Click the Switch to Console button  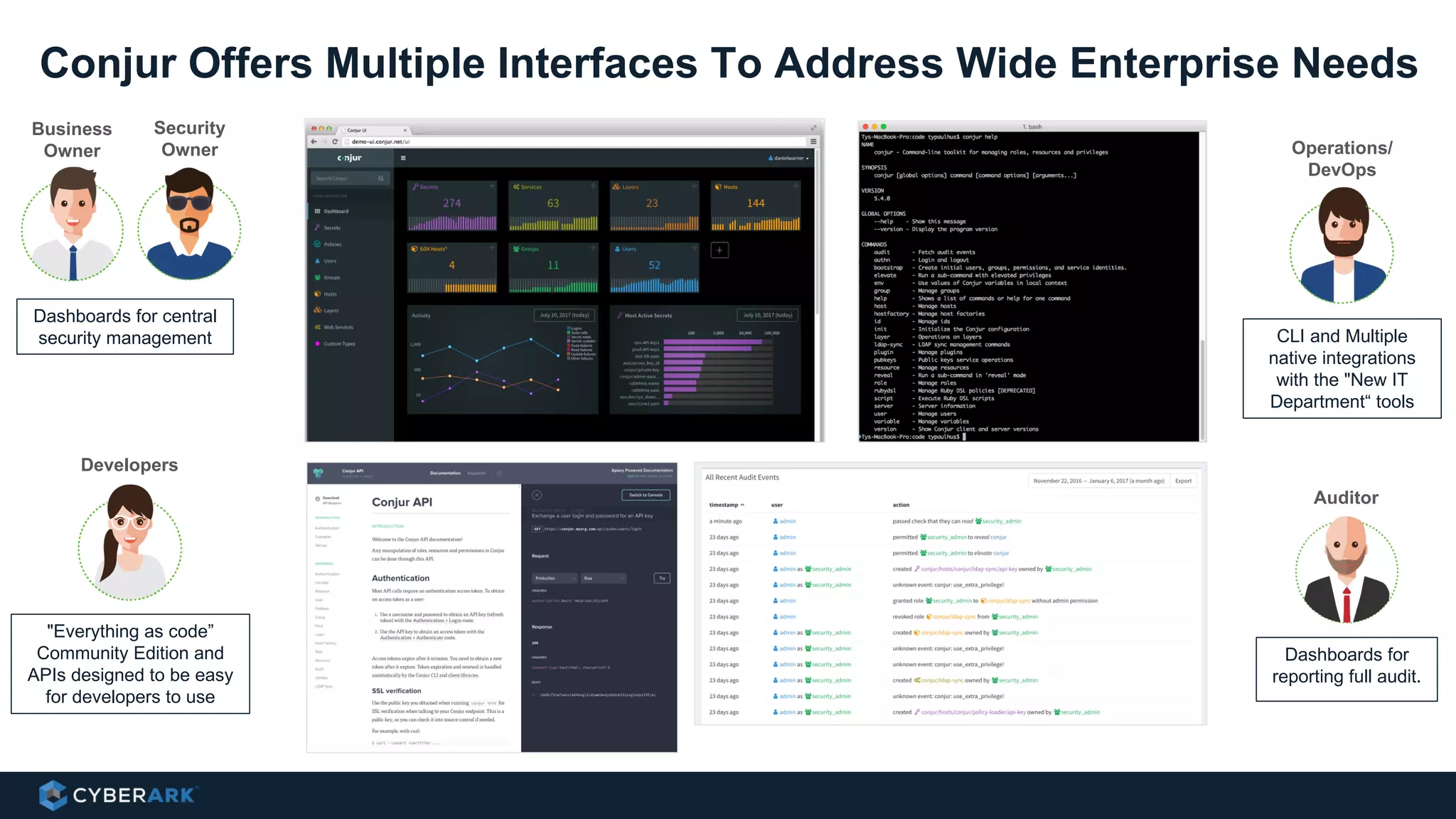coord(646,495)
